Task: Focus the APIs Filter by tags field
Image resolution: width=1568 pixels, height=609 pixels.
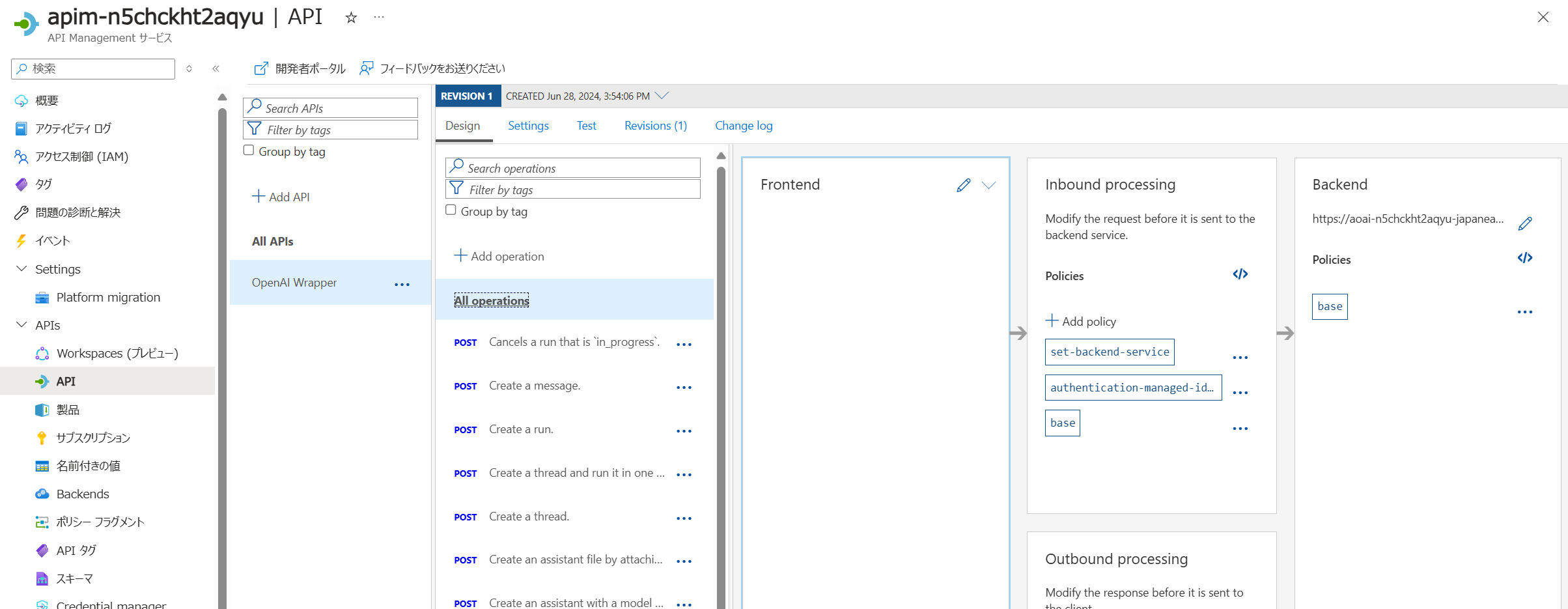Action: 330,130
